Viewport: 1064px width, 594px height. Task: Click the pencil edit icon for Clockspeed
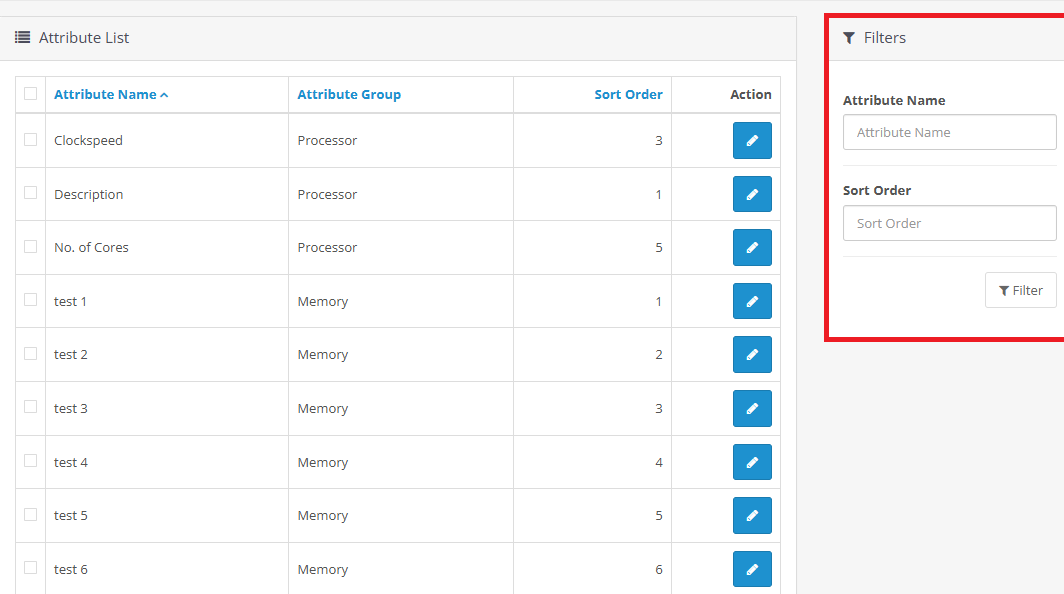pos(752,141)
